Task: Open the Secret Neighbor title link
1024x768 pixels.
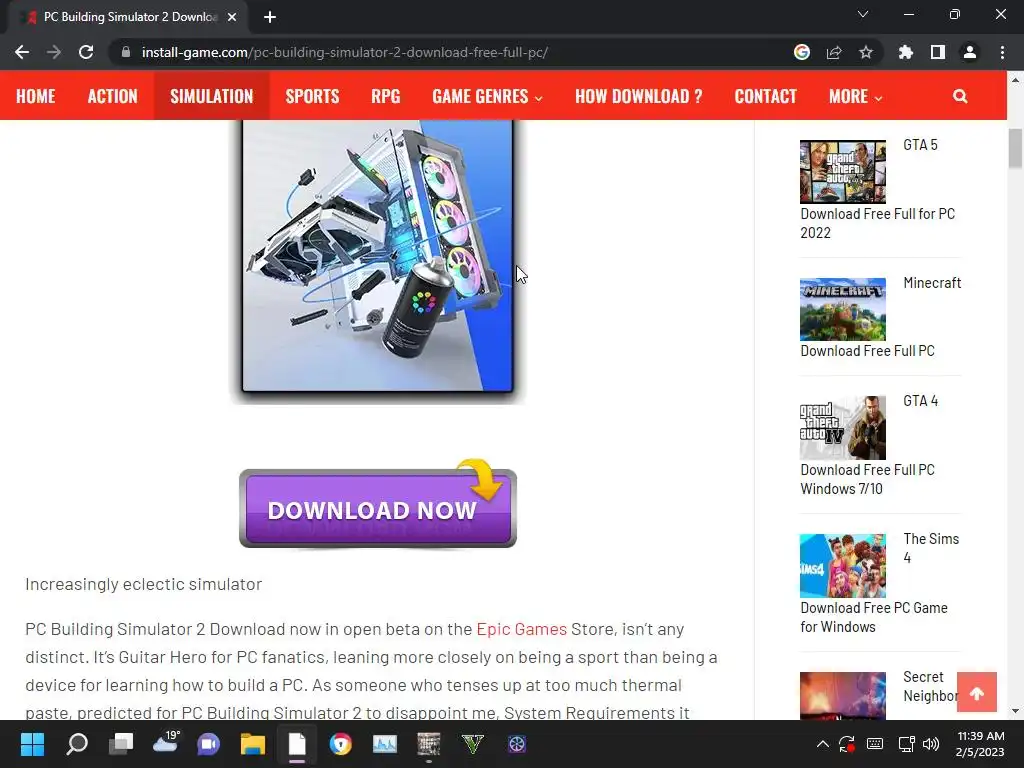Action: [930, 686]
